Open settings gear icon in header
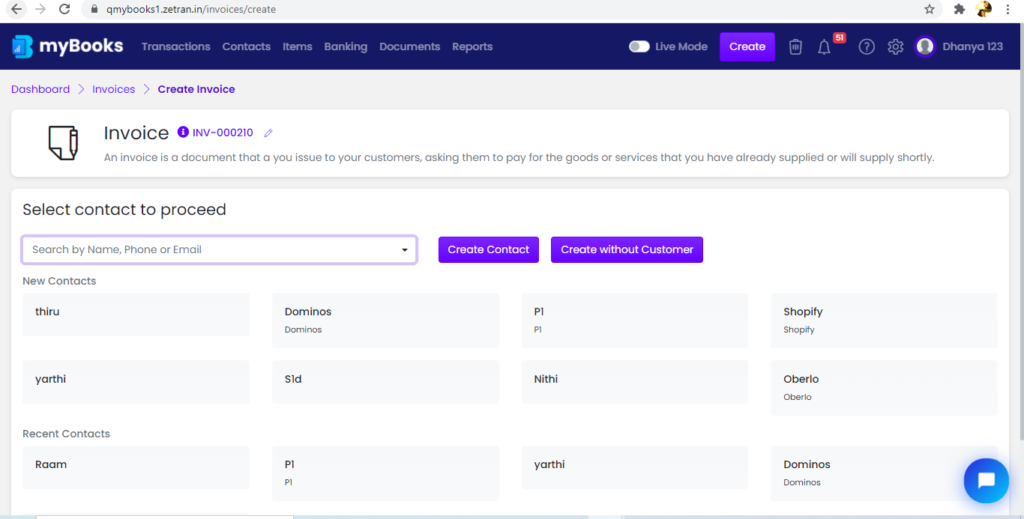This screenshot has height=519, width=1024. click(x=895, y=47)
